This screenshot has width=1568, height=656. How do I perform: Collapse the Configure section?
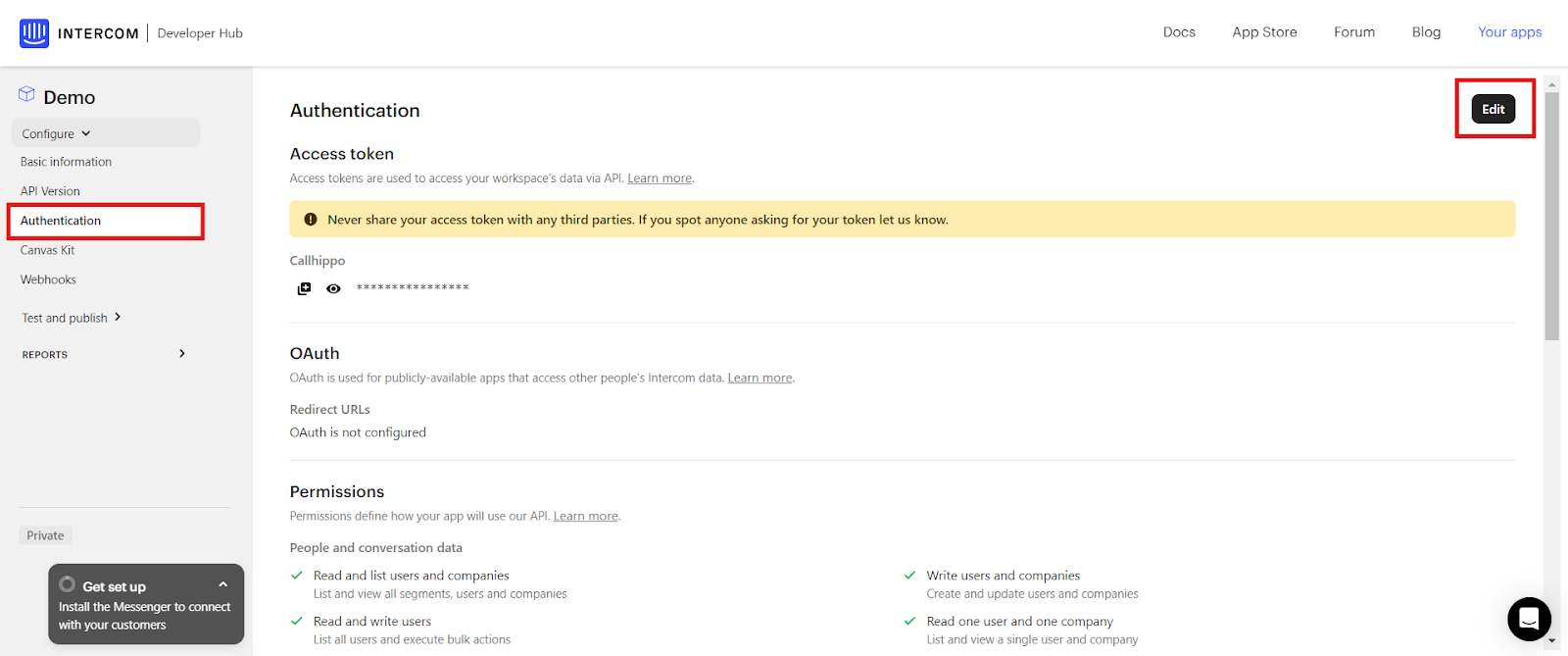106,133
